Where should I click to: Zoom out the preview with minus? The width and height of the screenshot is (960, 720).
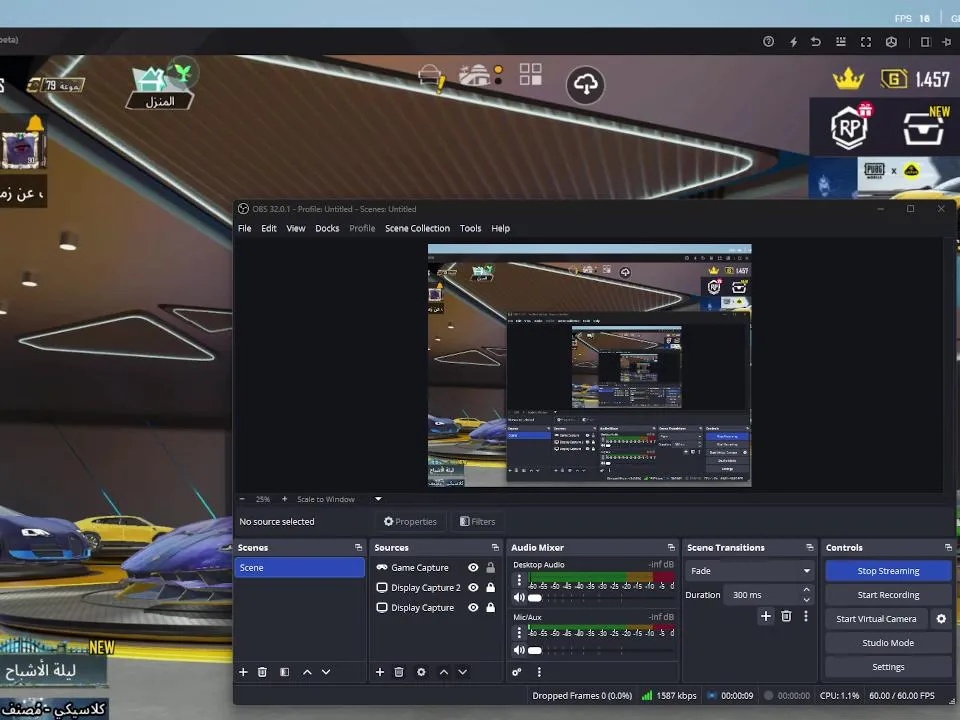pos(242,500)
